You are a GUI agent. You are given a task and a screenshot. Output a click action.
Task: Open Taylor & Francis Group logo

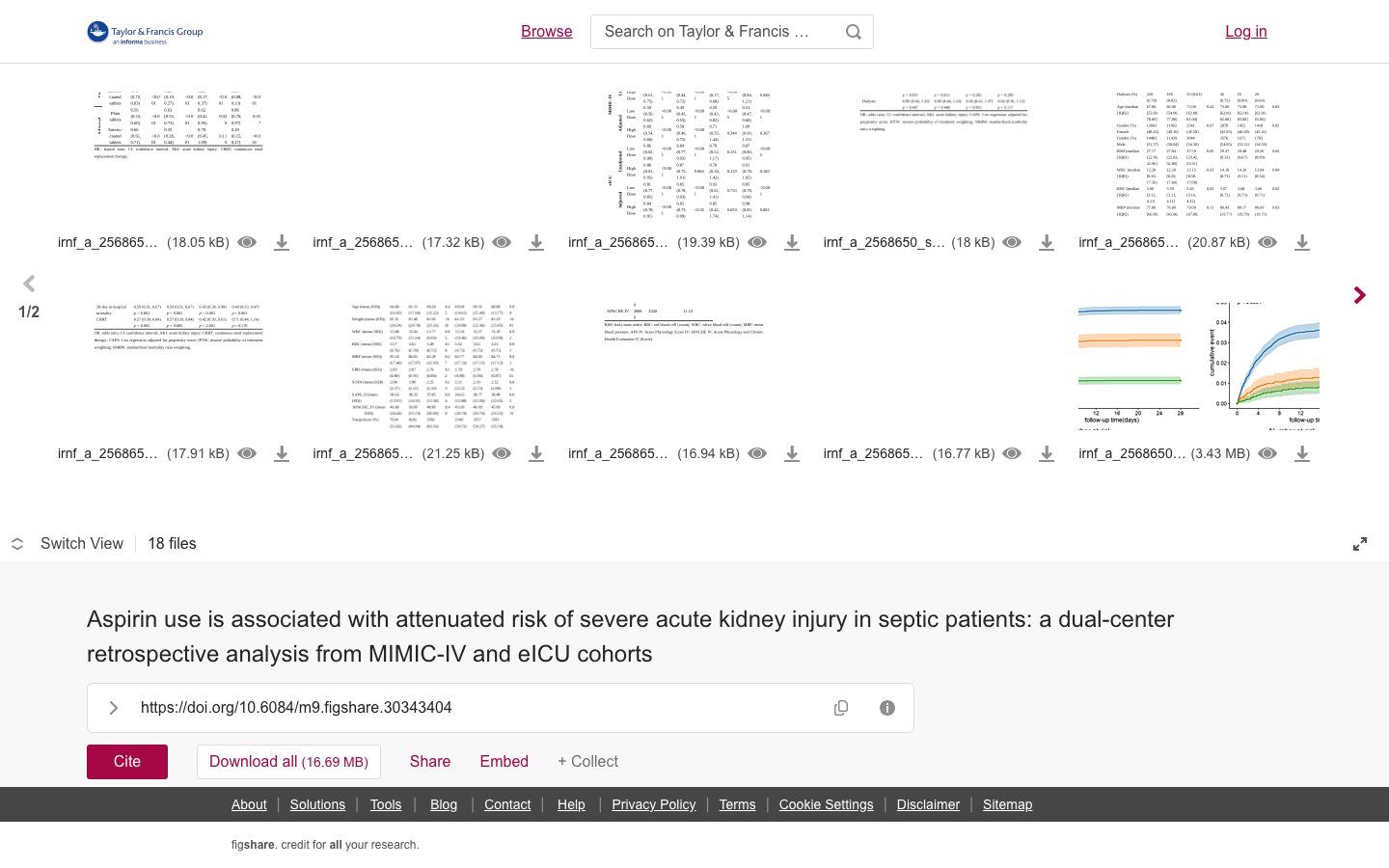[x=145, y=33]
